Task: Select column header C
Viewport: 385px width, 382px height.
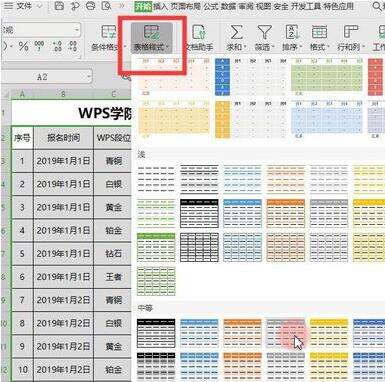Action: click(x=113, y=94)
